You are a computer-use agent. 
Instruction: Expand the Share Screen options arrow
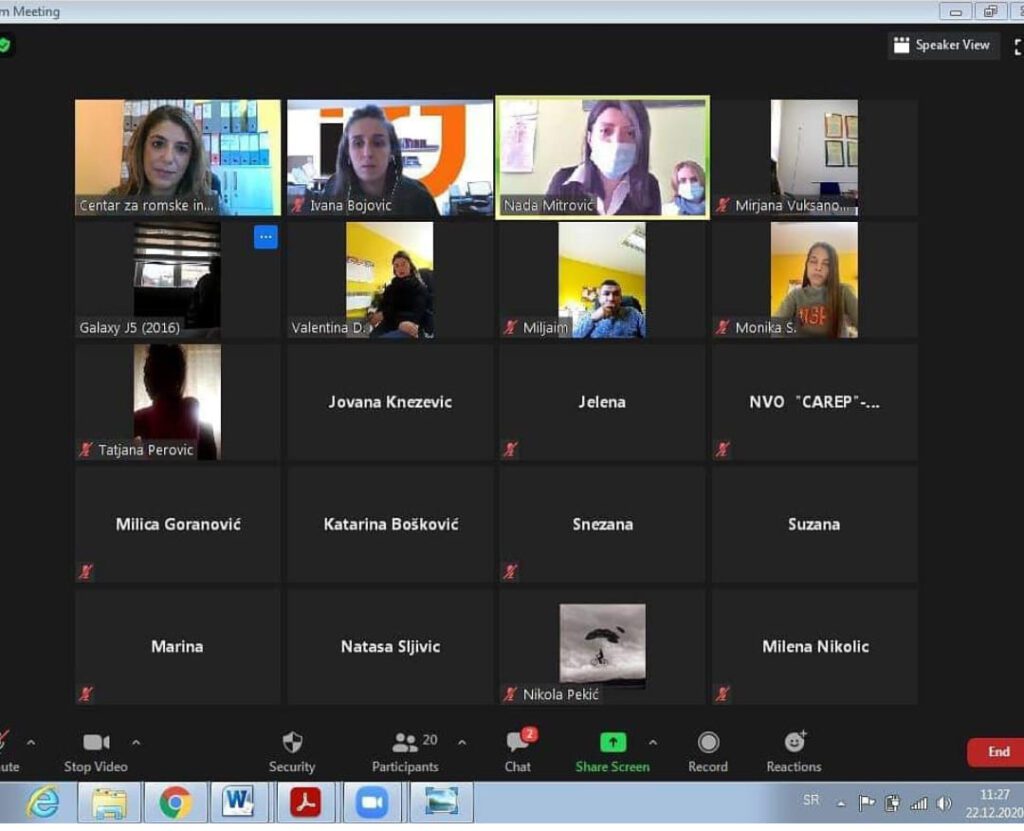pos(653,742)
